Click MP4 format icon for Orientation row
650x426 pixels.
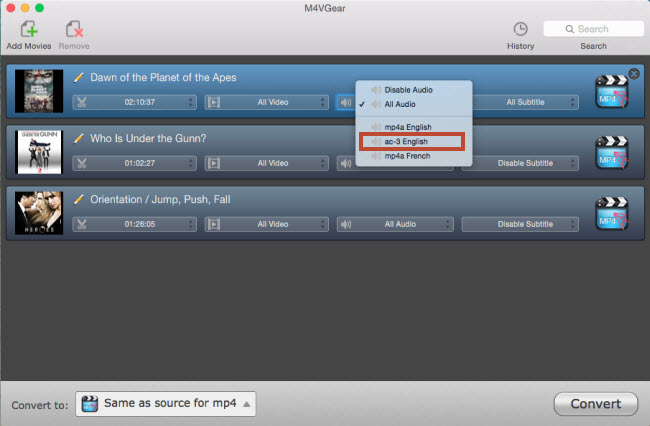coord(610,213)
